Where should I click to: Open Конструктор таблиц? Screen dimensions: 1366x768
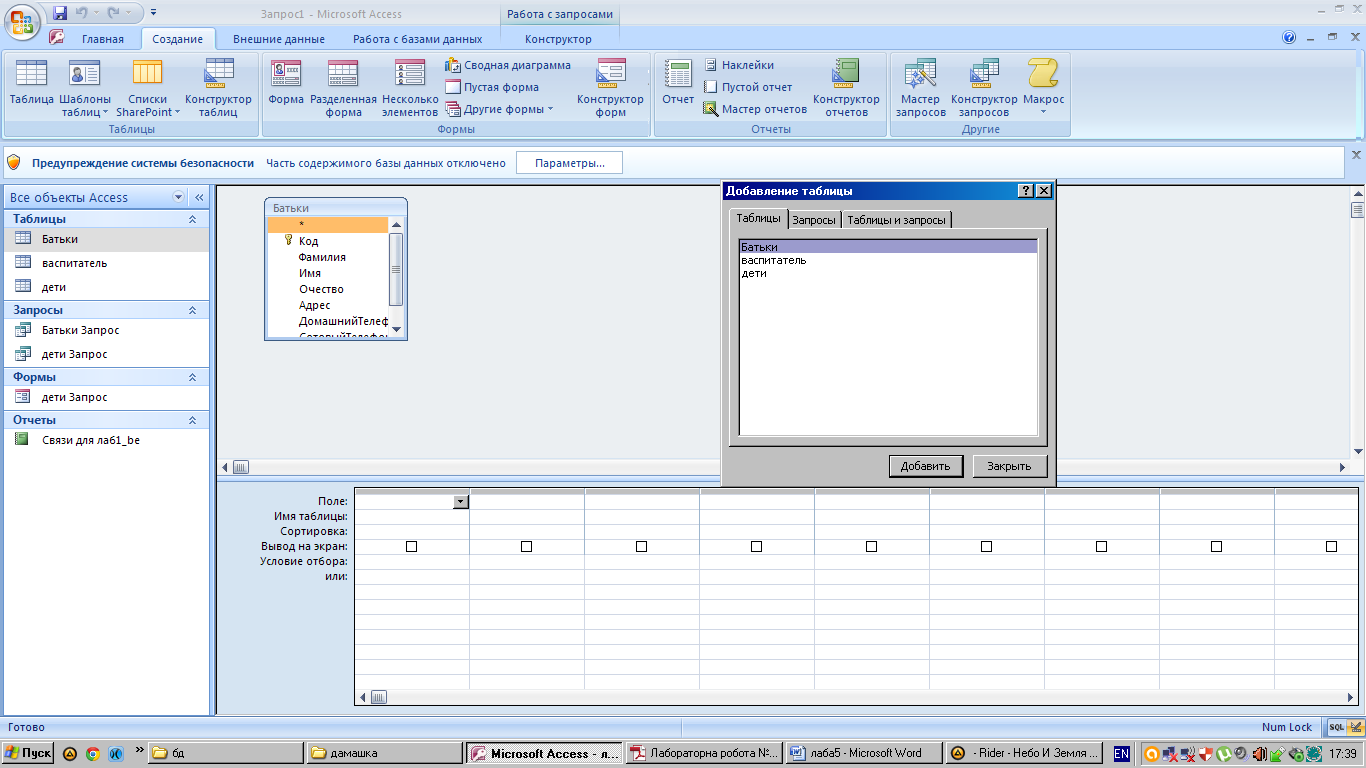point(218,88)
